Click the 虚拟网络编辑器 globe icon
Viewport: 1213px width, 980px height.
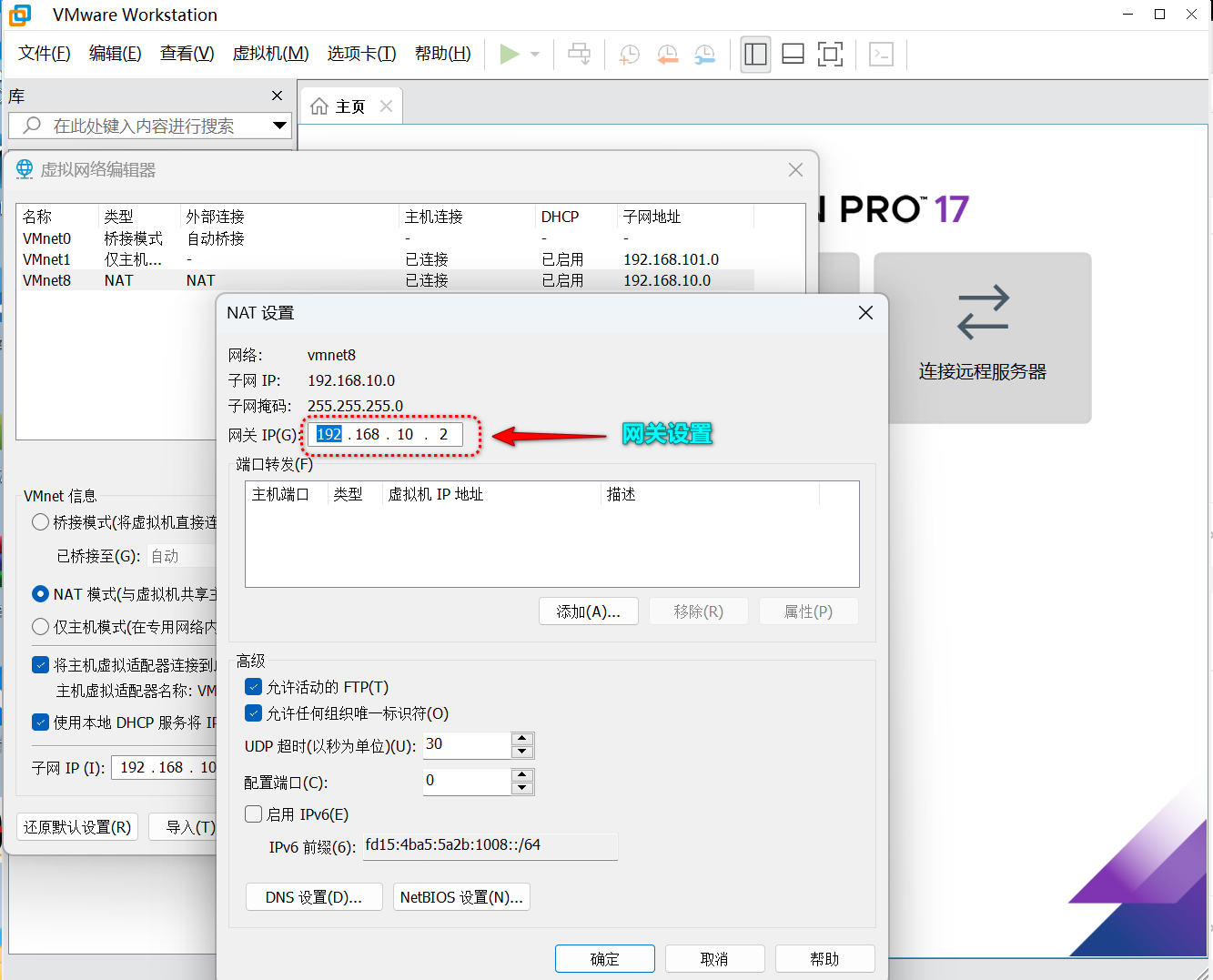coord(25,169)
